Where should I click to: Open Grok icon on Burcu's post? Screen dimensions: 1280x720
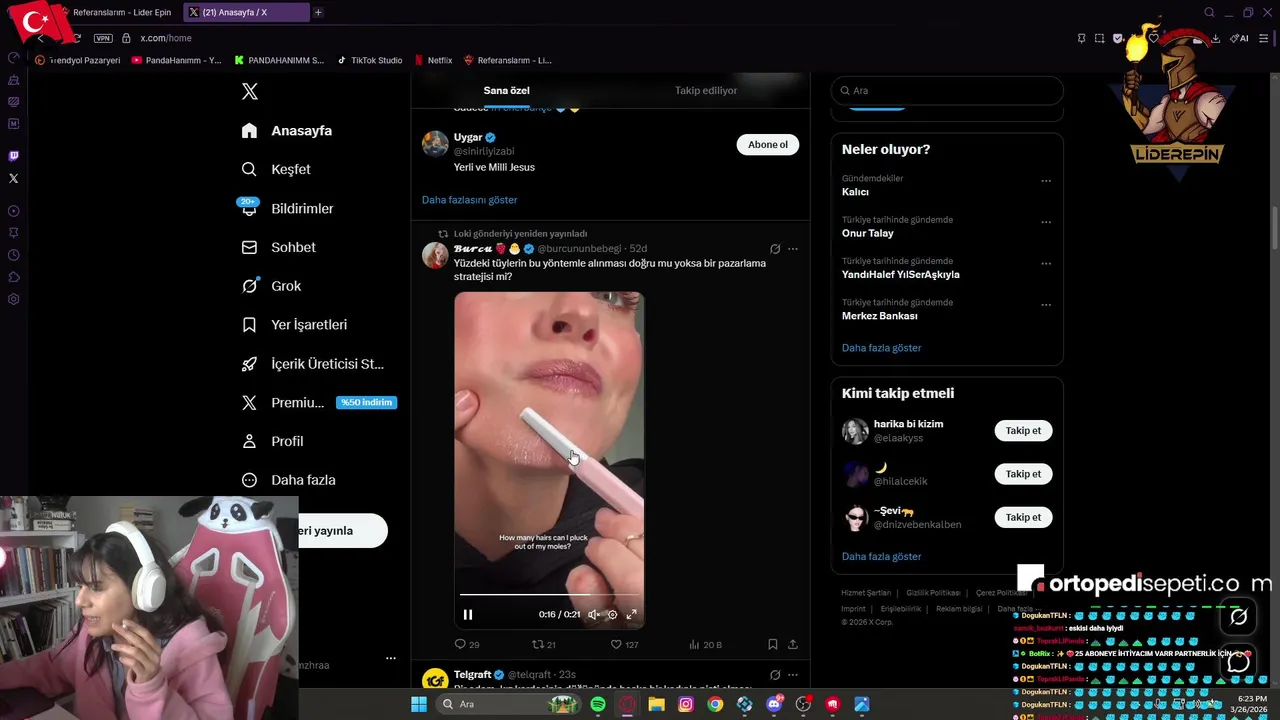pos(775,249)
